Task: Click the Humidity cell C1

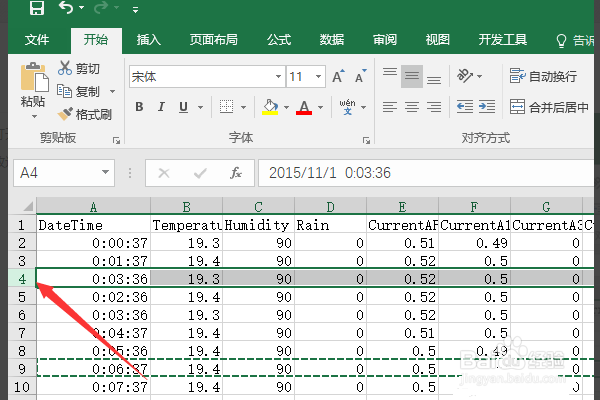Action: (258, 225)
